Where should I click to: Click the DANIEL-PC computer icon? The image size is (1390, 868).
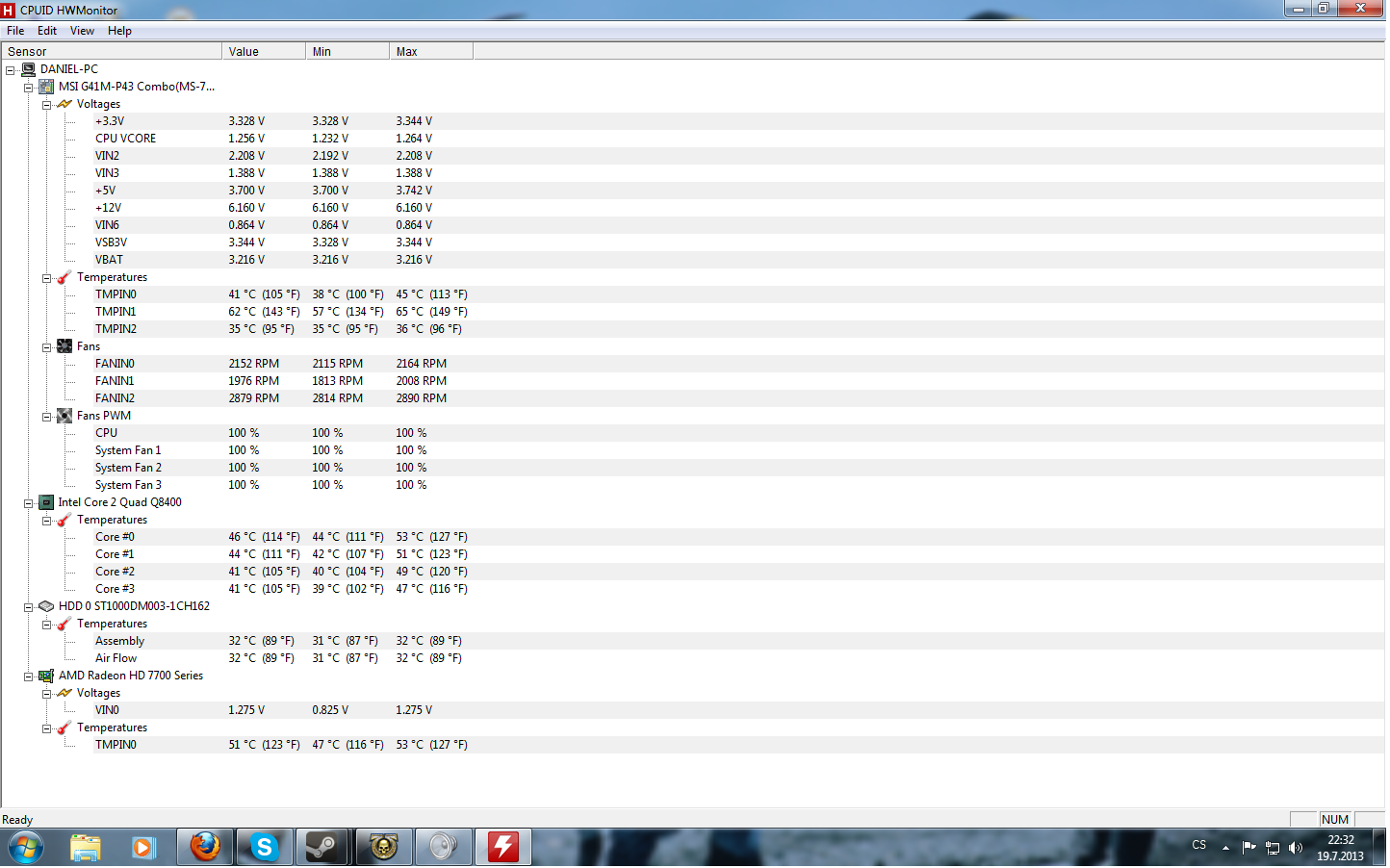pos(28,69)
